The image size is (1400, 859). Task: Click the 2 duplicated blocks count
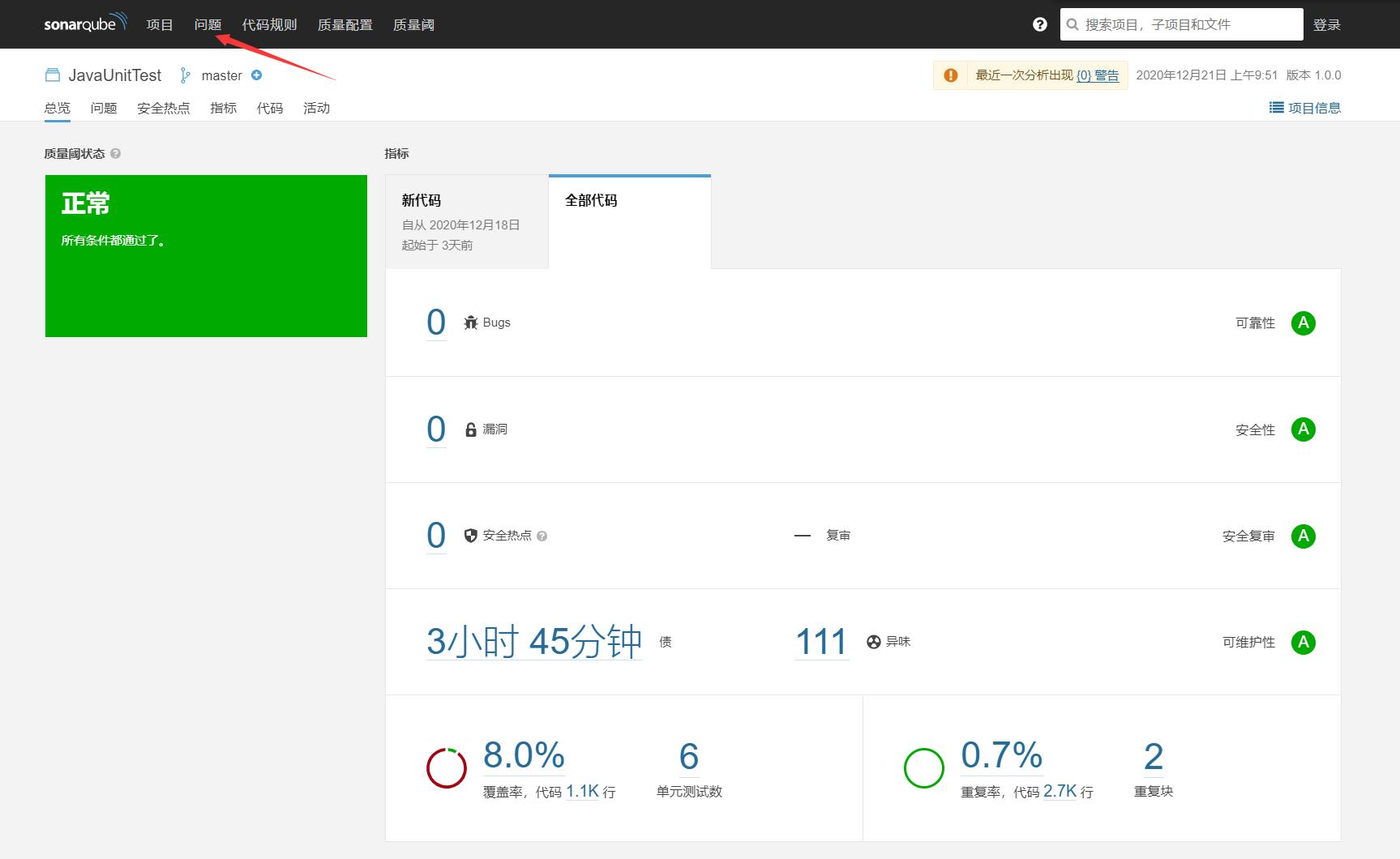1154,757
